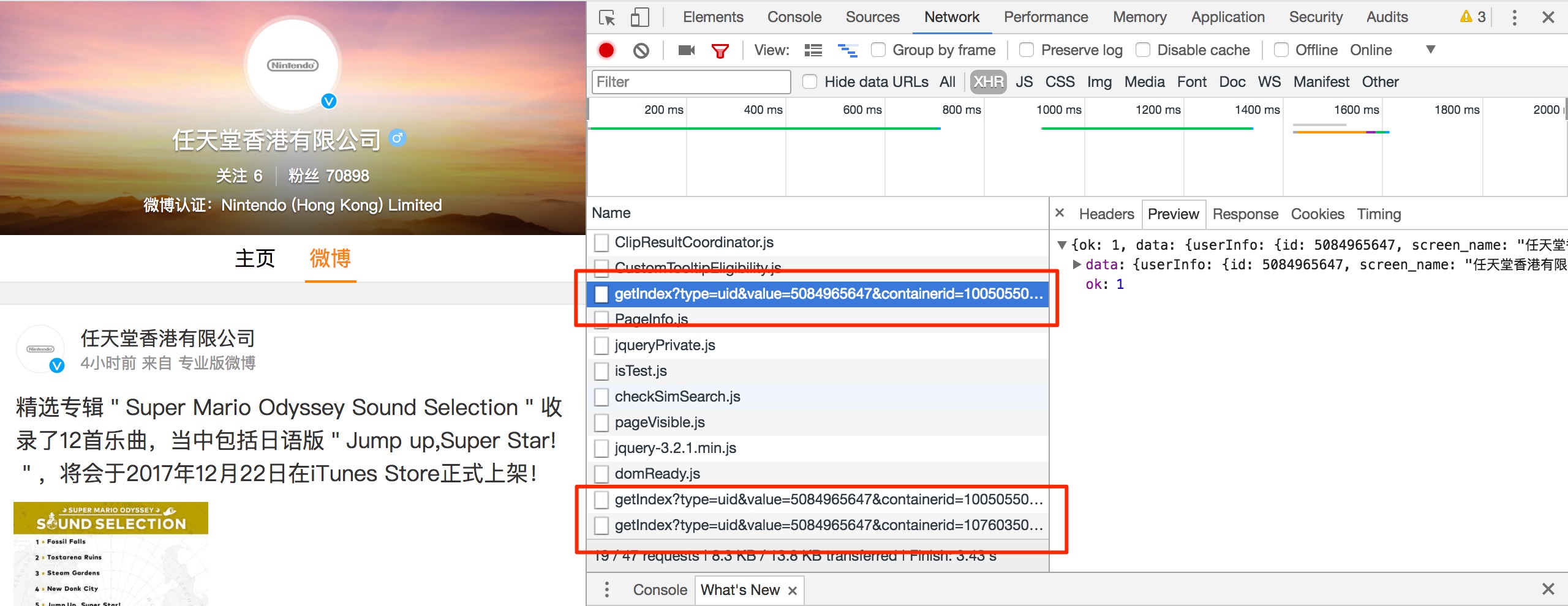1568x606 pixels.
Task: Tick the domReady.js row checkbox
Action: tap(601, 474)
